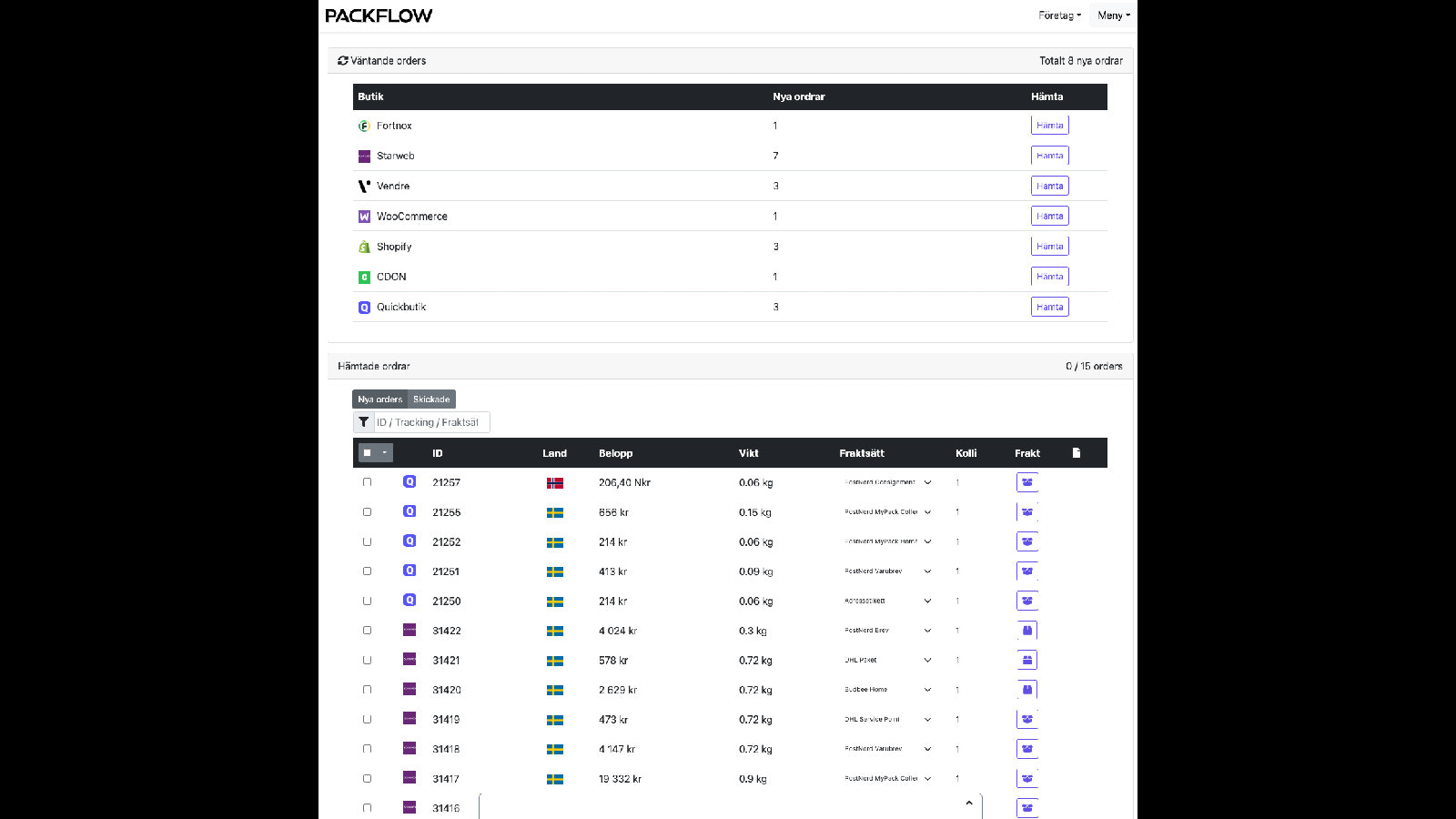The width and height of the screenshot is (1456, 819).
Task: Switch to the Nya orders tab
Action: coord(379,399)
